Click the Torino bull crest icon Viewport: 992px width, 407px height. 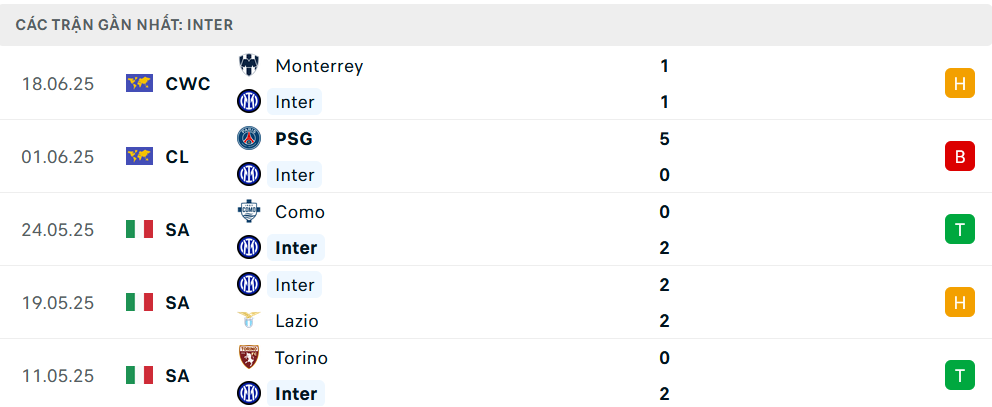tap(249, 358)
